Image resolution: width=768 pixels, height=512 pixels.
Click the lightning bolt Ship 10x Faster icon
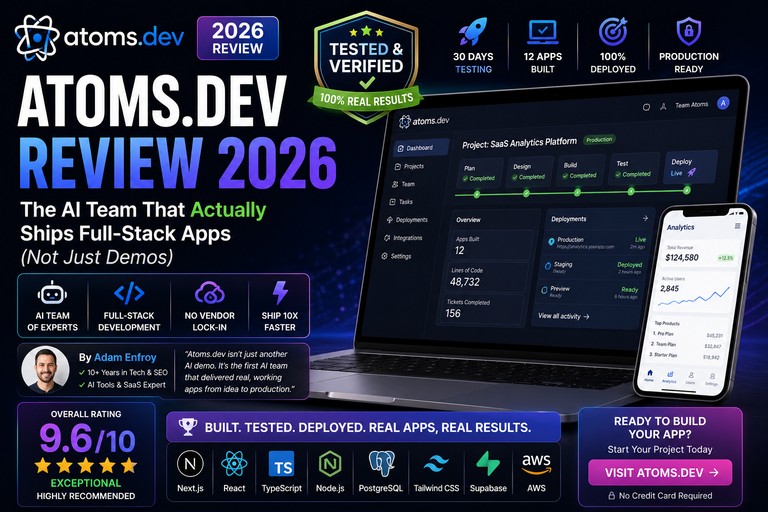click(x=280, y=293)
